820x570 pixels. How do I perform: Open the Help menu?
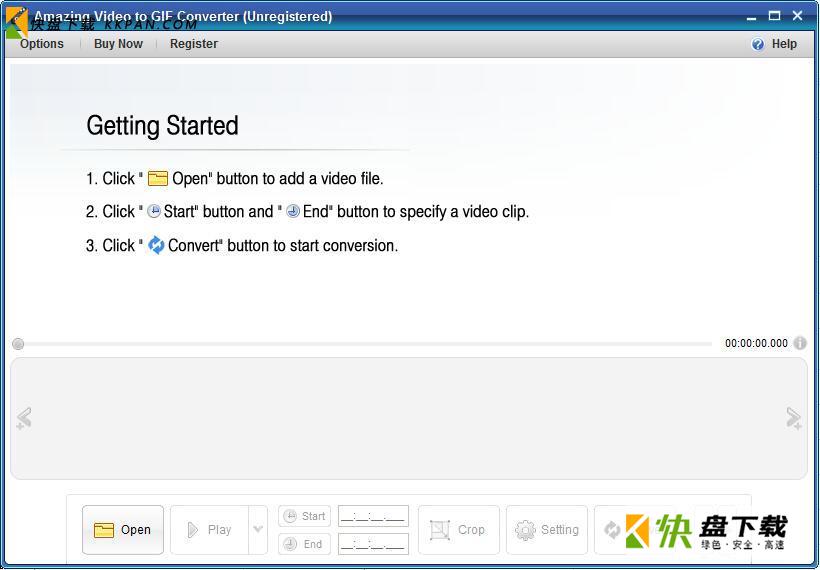point(784,44)
